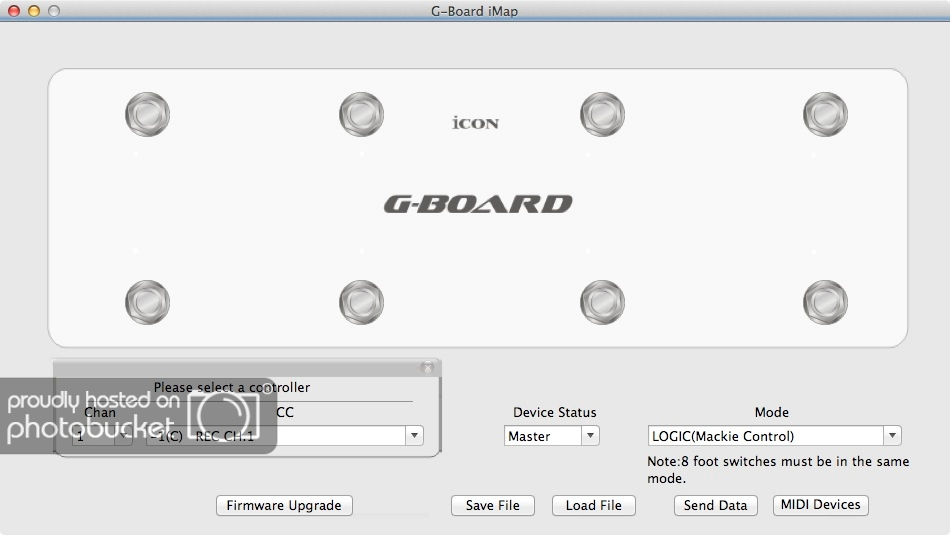Click the Save File button

coord(493,505)
